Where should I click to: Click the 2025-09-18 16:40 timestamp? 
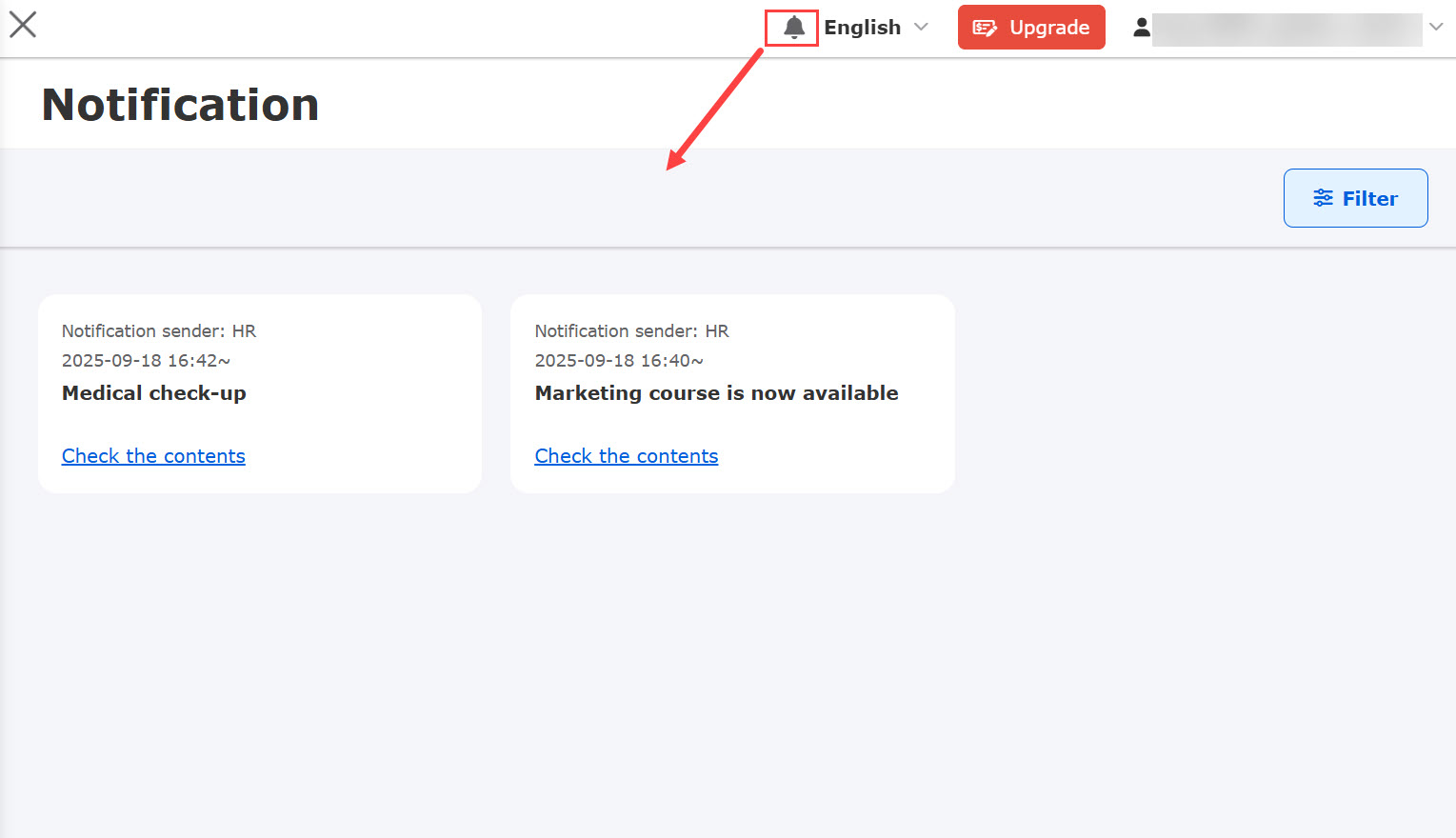619,361
